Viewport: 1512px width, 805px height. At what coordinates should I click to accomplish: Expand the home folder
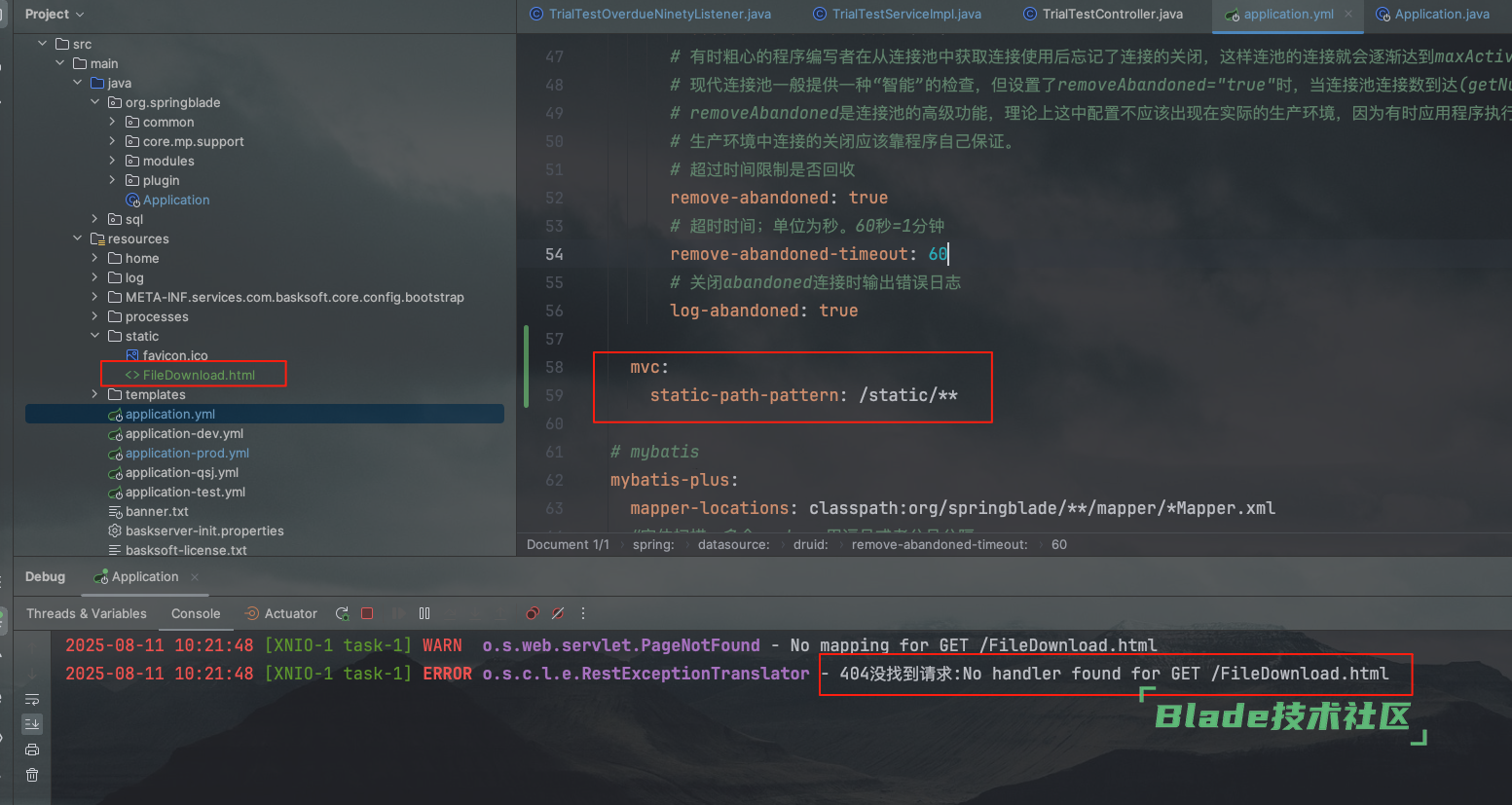pyautogui.click(x=94, y=258)
